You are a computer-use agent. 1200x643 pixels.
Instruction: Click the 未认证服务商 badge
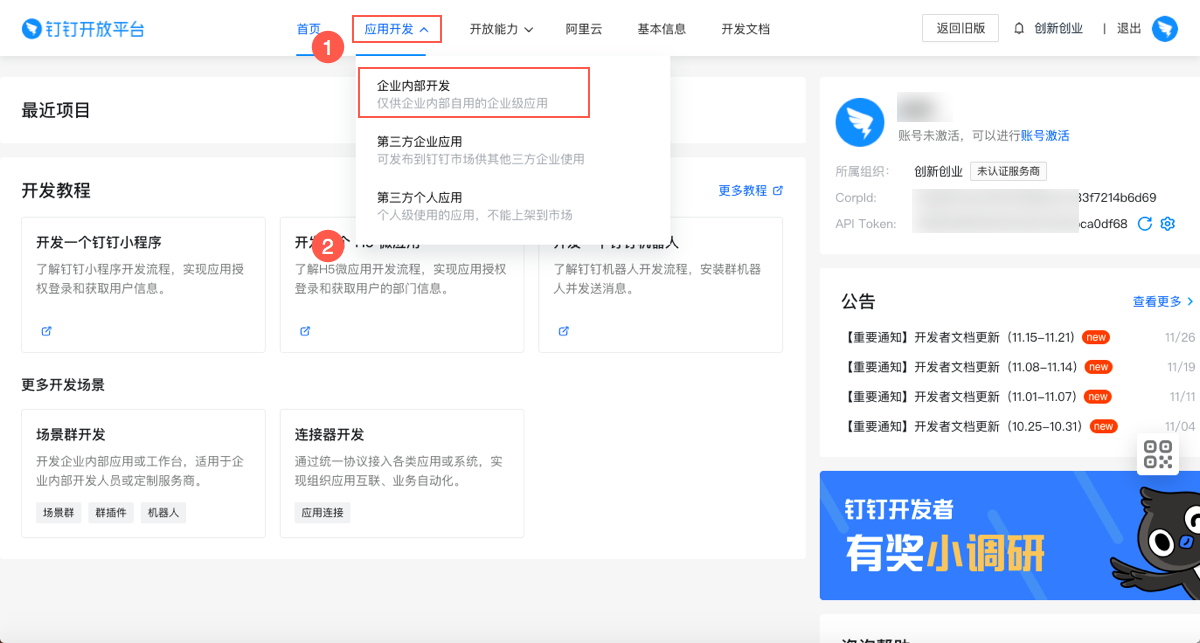click(1008, 171)
